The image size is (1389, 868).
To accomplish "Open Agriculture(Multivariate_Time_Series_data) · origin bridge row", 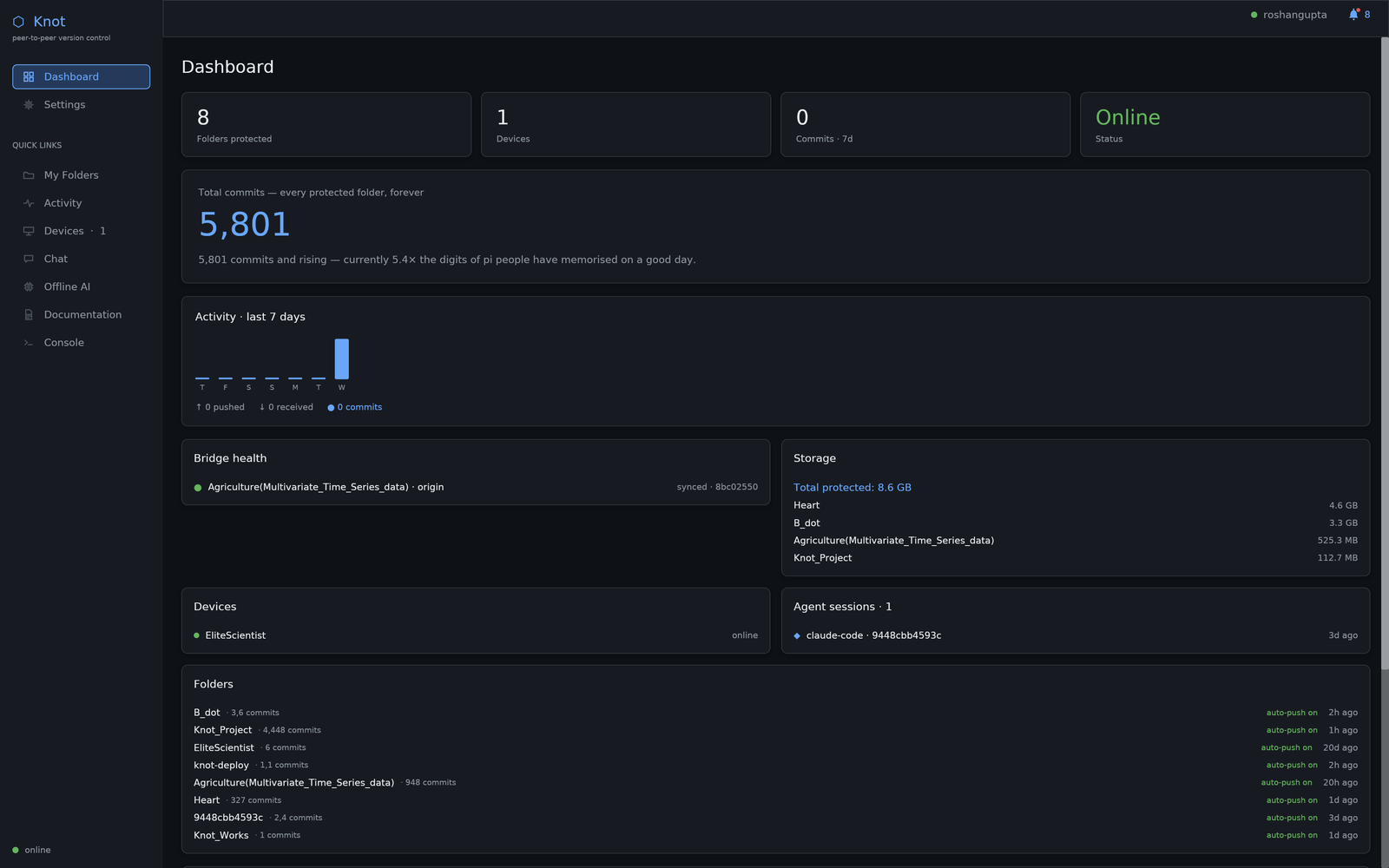I will pos(476,487).
